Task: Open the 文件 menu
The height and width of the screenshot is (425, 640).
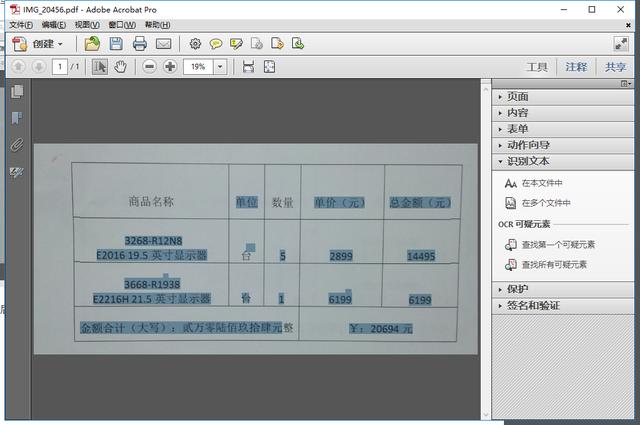Action: click(x=20, y=24)
